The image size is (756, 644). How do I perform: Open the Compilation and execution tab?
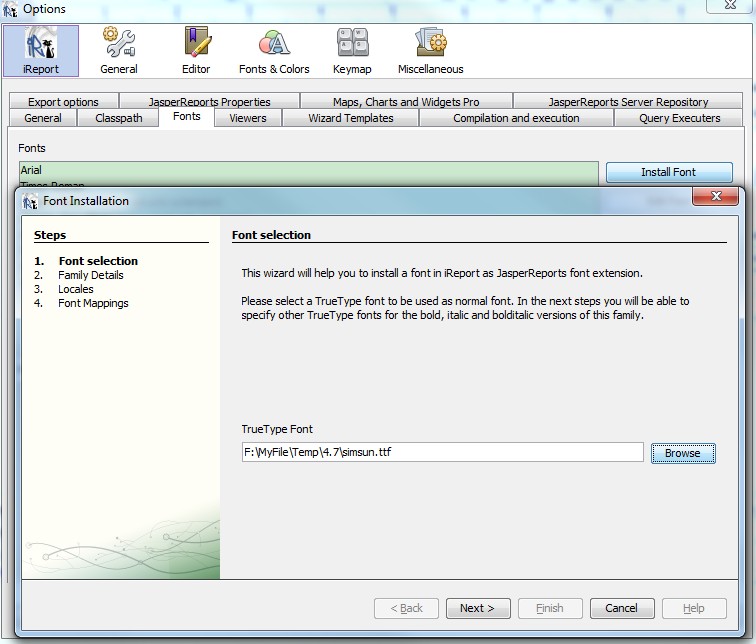pos(516,118)
